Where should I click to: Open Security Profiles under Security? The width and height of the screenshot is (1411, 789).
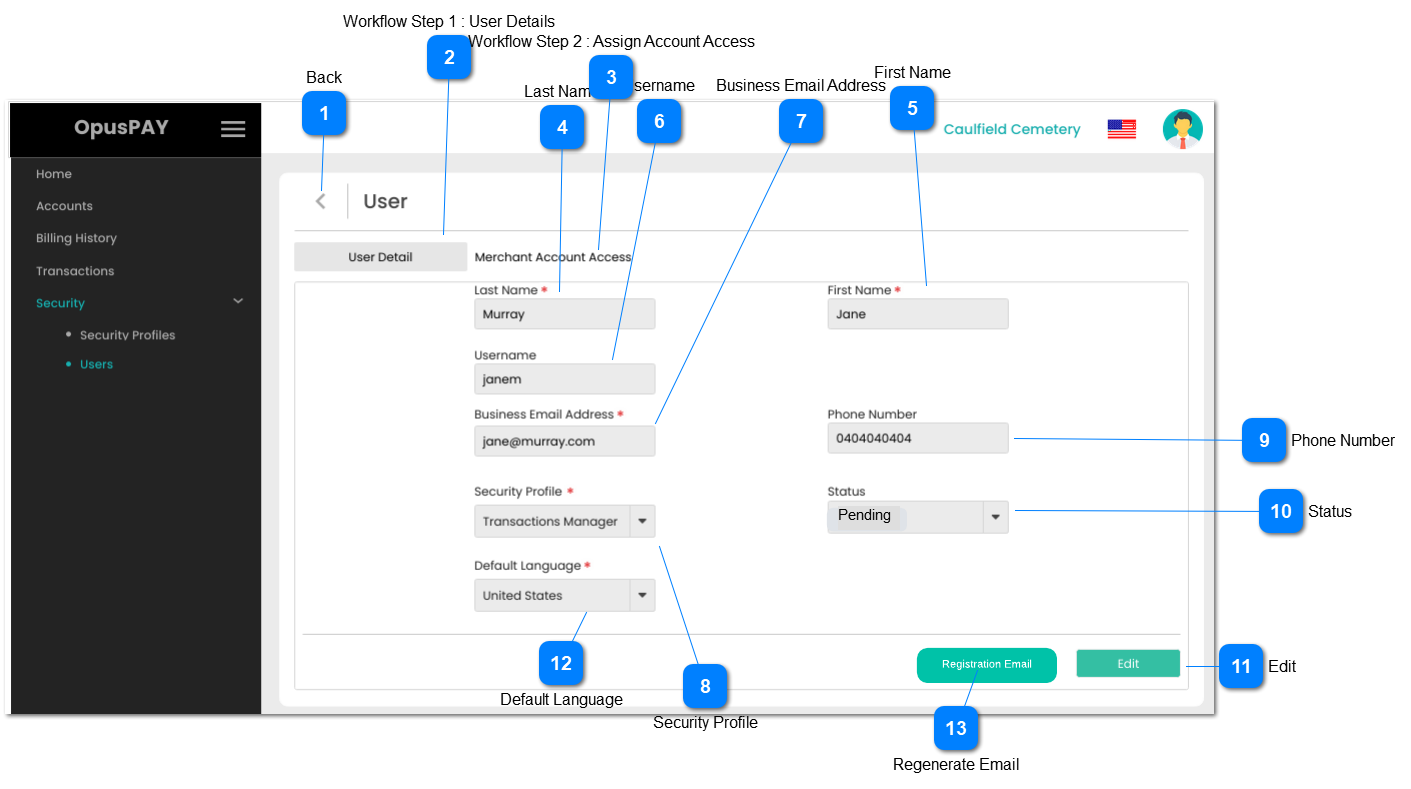[x=128, y=334]
